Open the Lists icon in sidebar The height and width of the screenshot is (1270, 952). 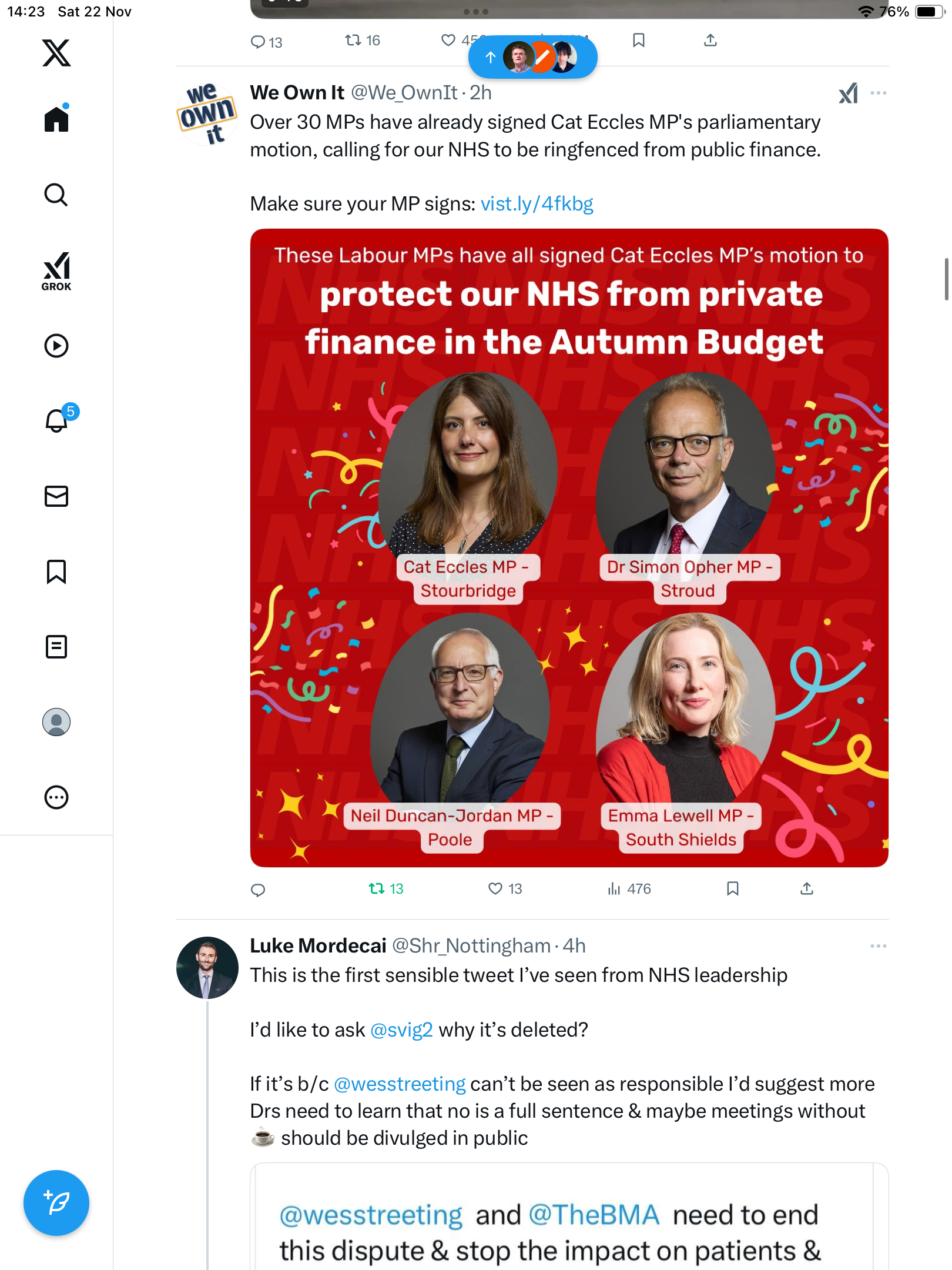click(x=56, y=647)
